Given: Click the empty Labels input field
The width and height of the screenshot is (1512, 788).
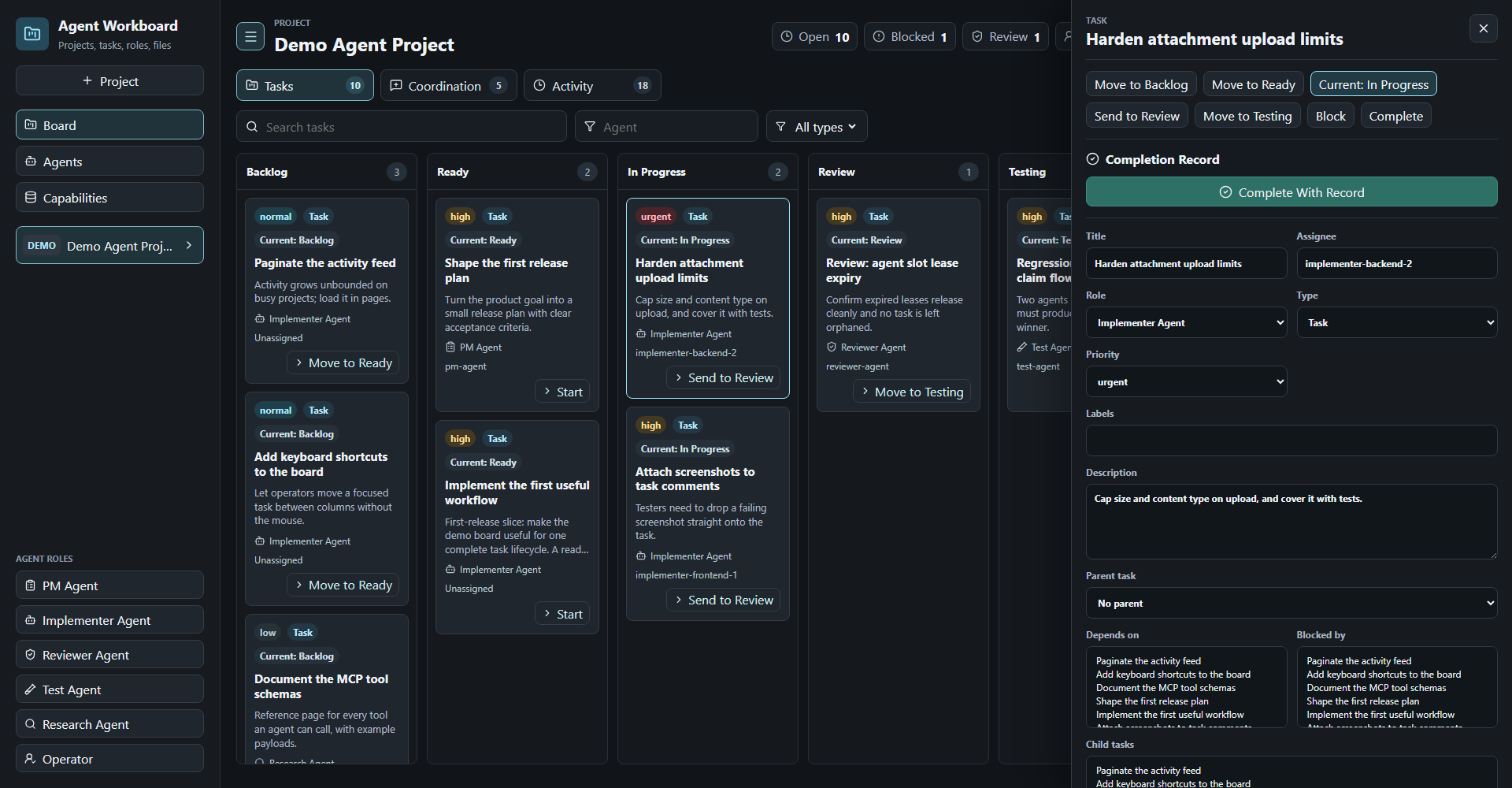Looking at the screenshot, I should (1291, 440).
